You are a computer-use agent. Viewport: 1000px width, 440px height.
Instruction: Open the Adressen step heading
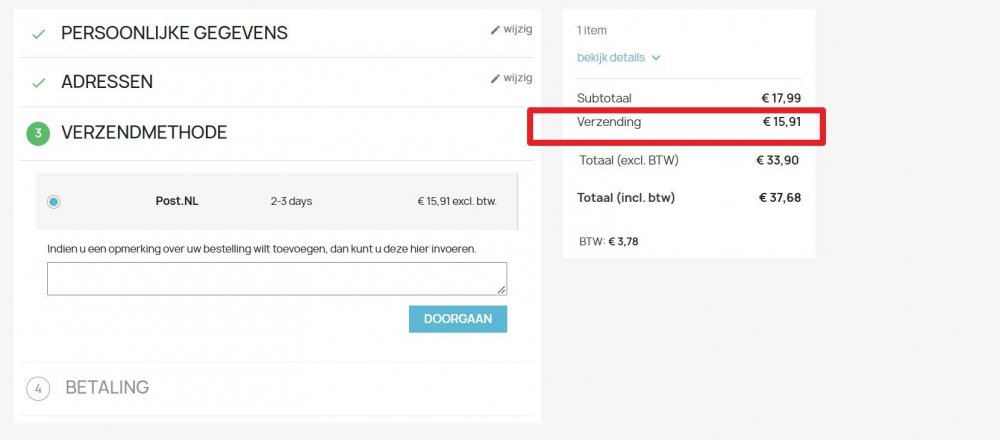tap(107, 82)
